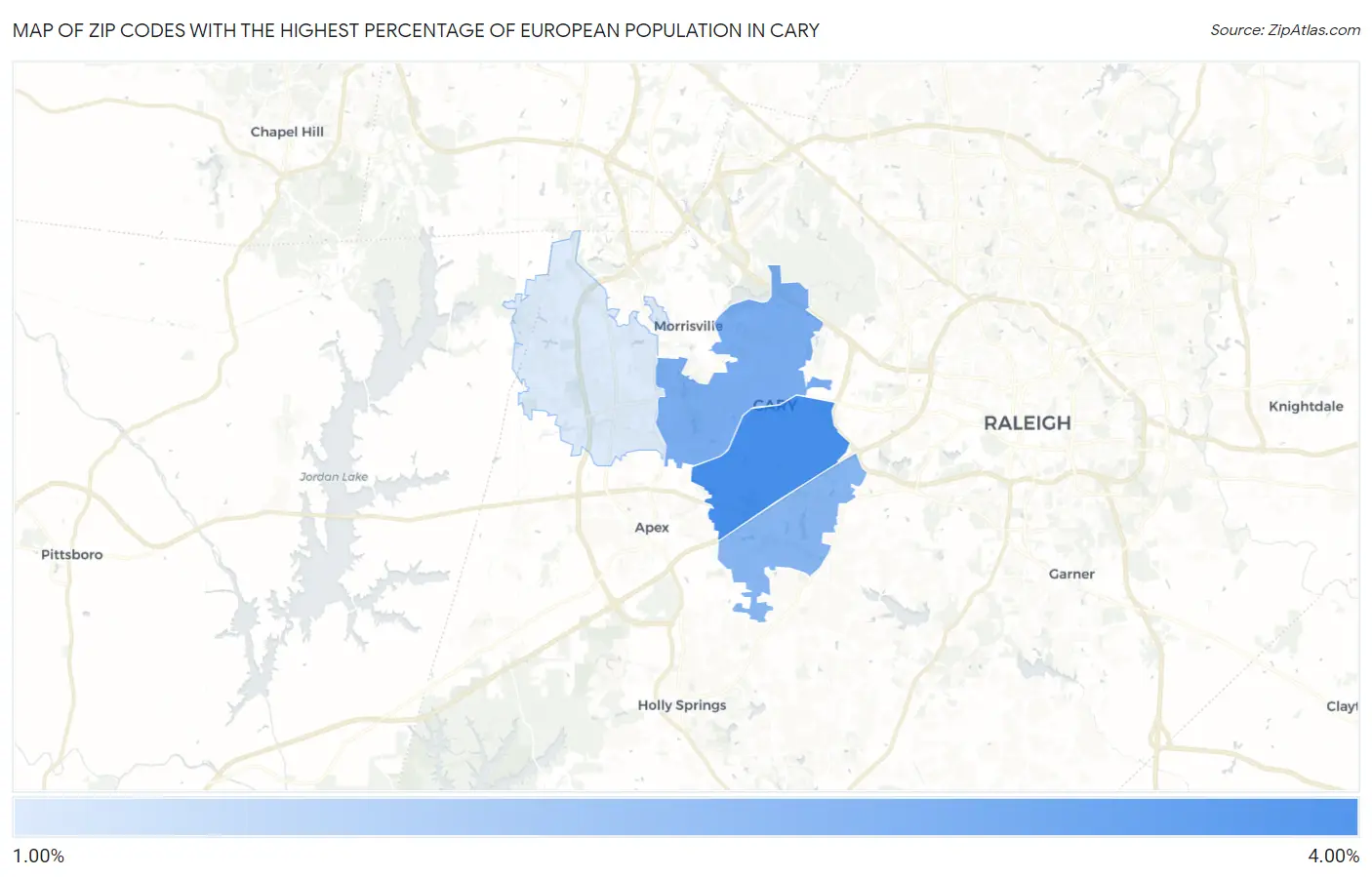Click the Apex town label

click(652, 528)
